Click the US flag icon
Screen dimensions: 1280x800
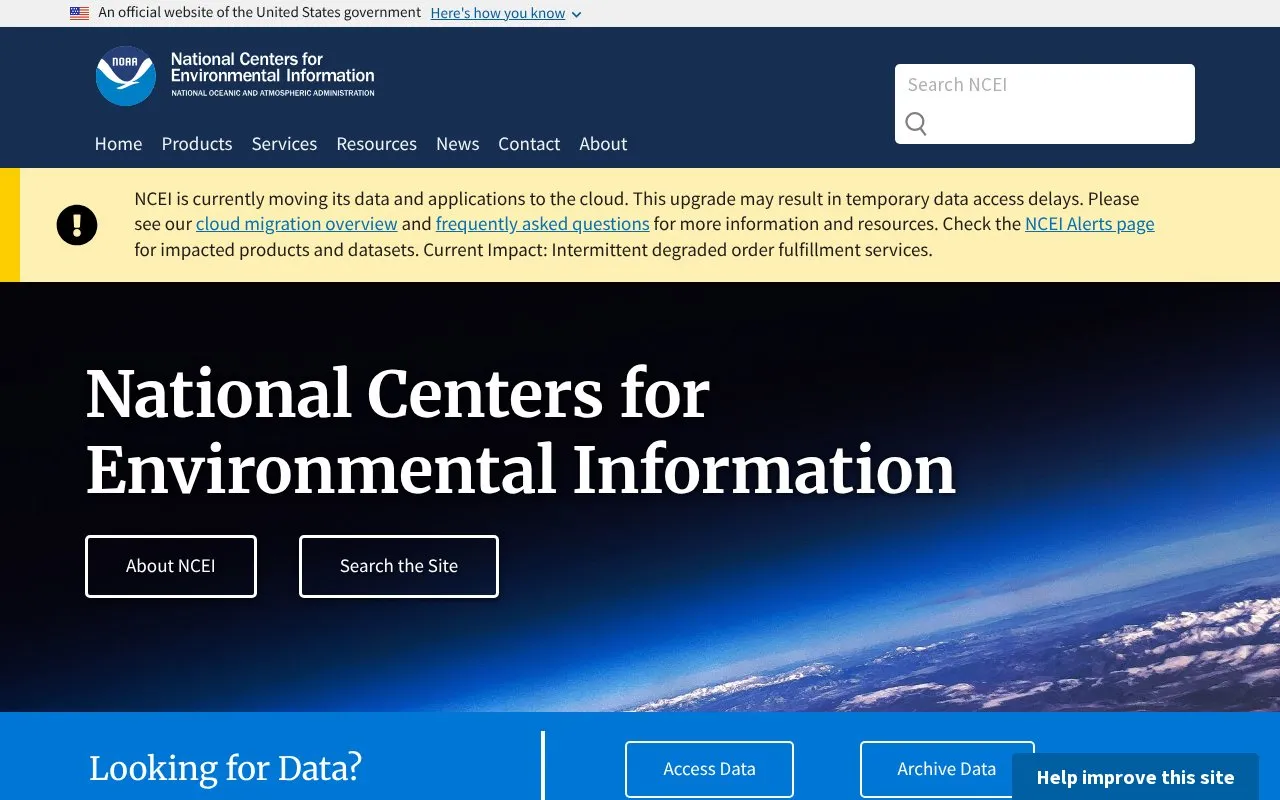click(x=79, y=13)
